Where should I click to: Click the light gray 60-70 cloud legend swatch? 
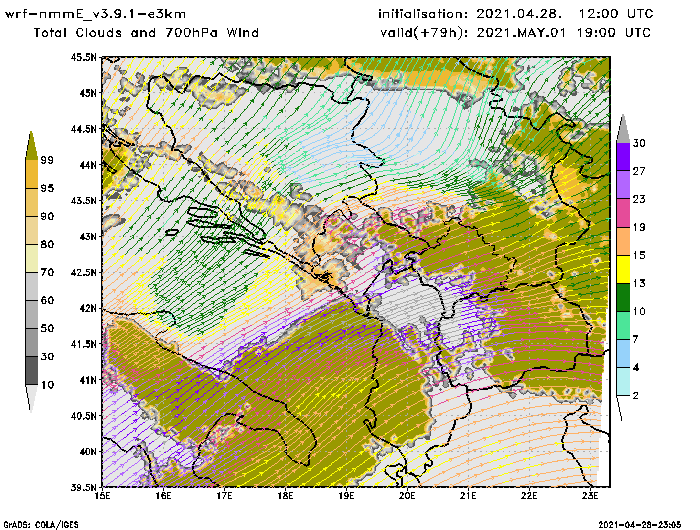point(32,287)
